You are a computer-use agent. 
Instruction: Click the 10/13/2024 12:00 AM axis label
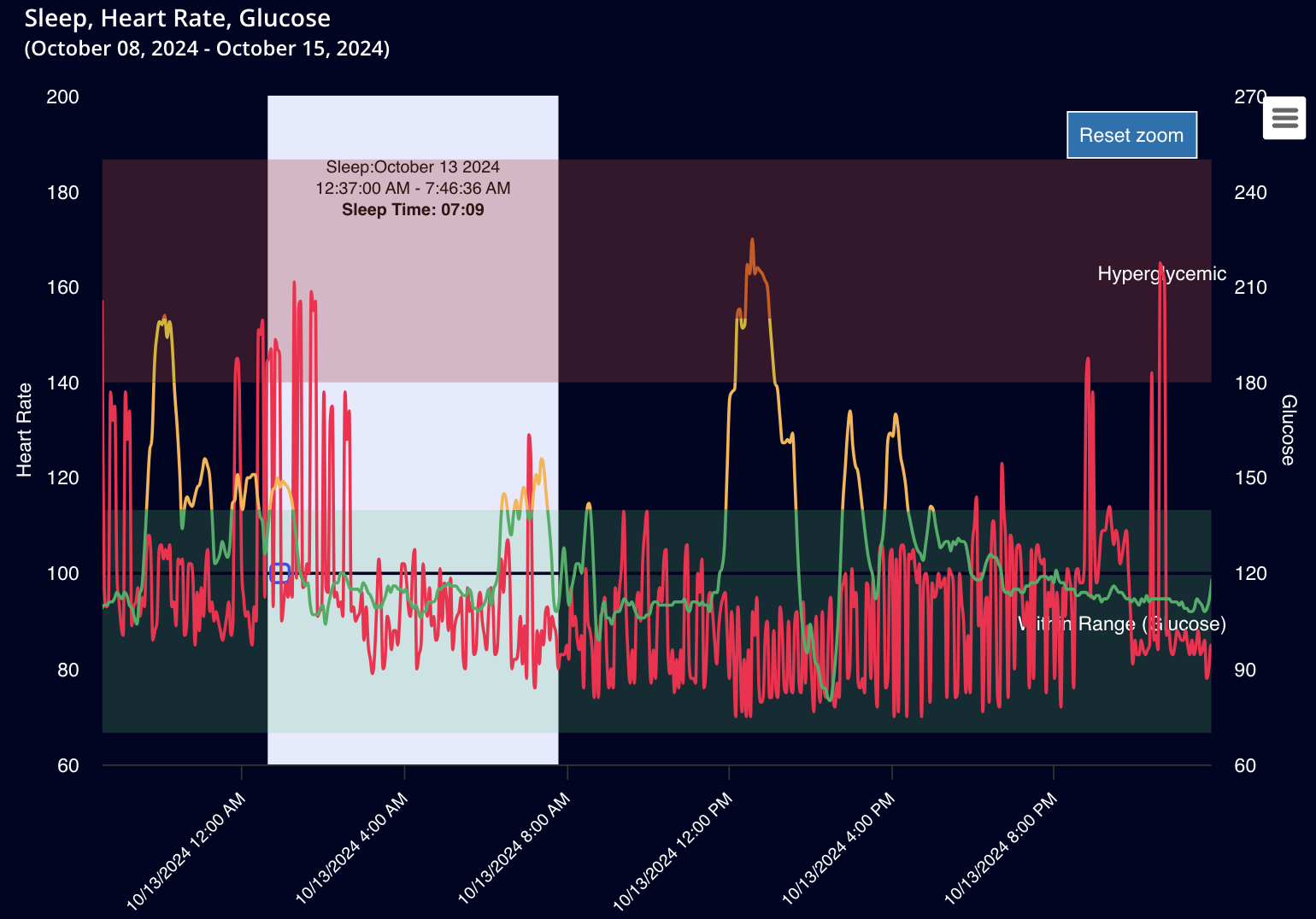[186, 851]
